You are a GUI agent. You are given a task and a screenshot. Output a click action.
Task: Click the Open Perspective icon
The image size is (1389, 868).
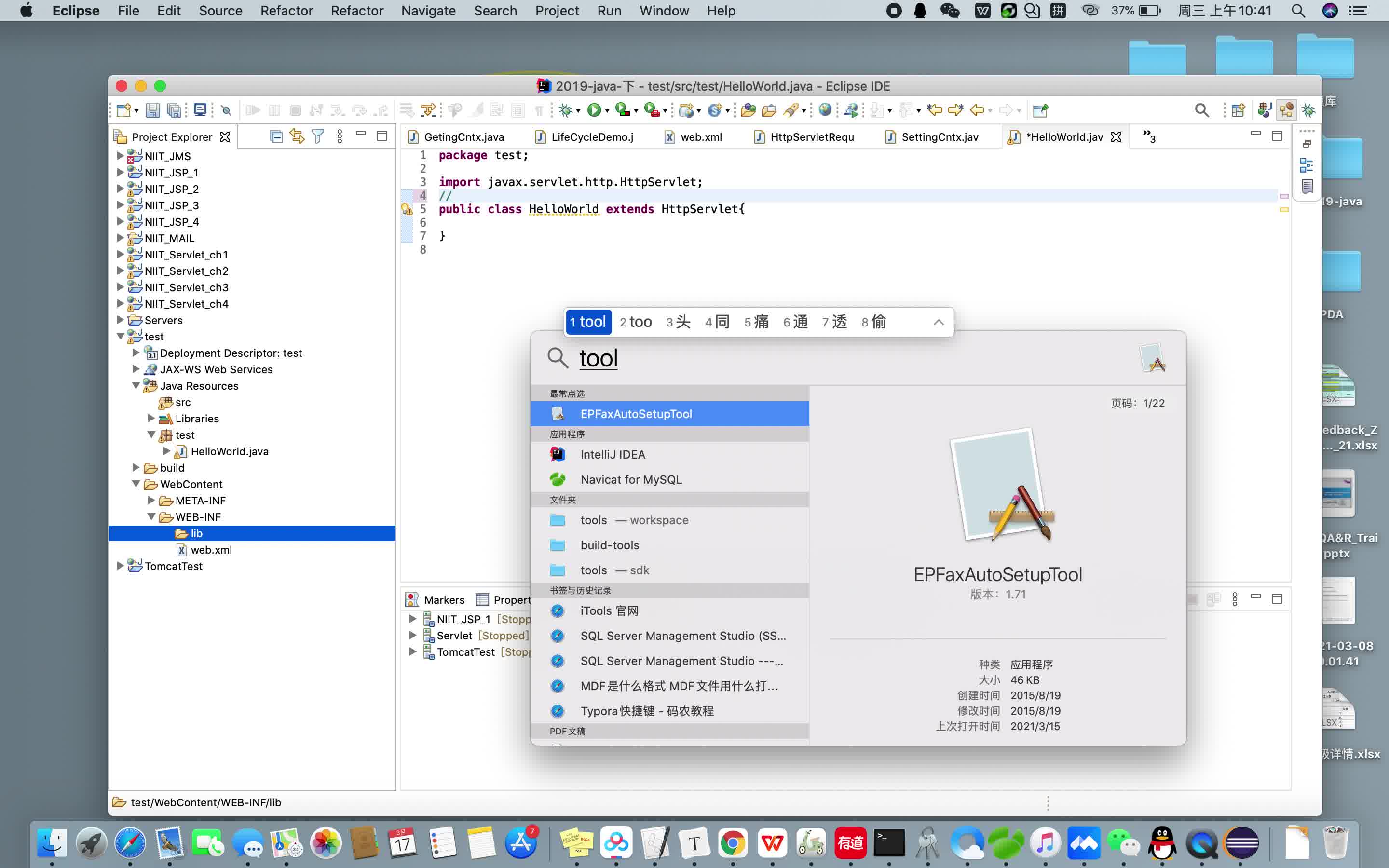(1238, 110)
